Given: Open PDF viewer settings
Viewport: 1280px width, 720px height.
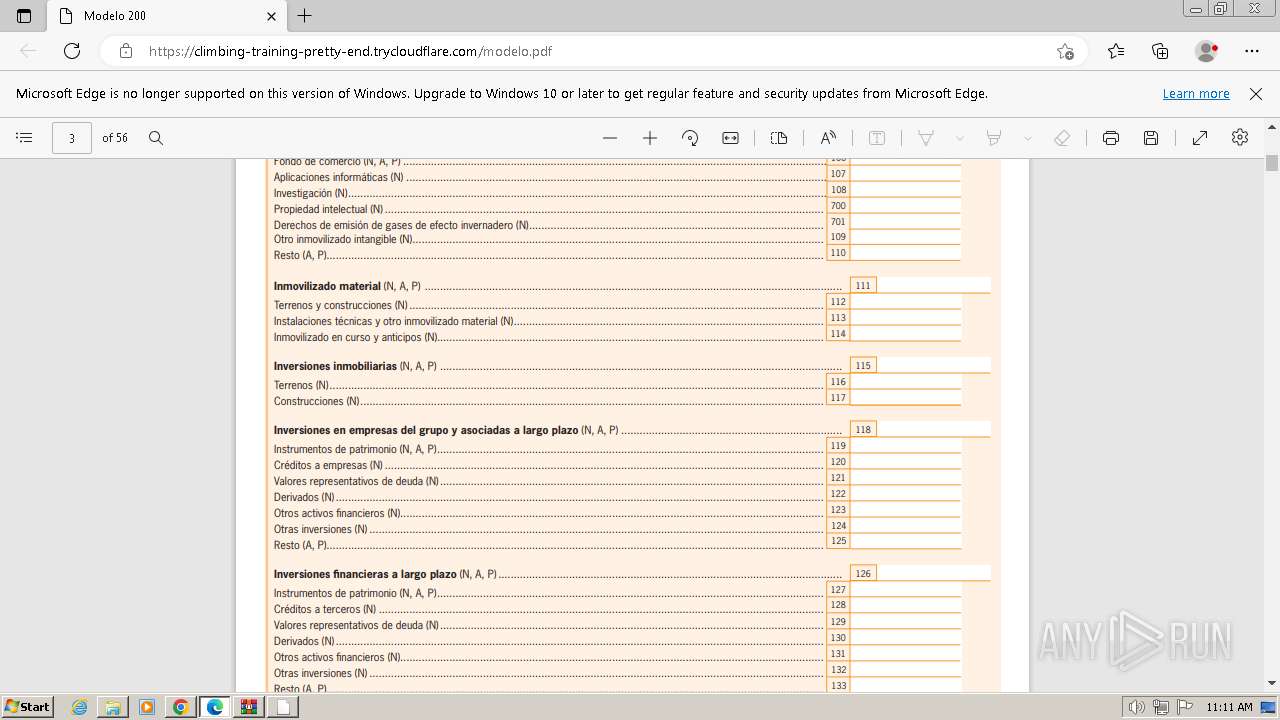Looking at the screenshot, I should tap(1240, 138).
